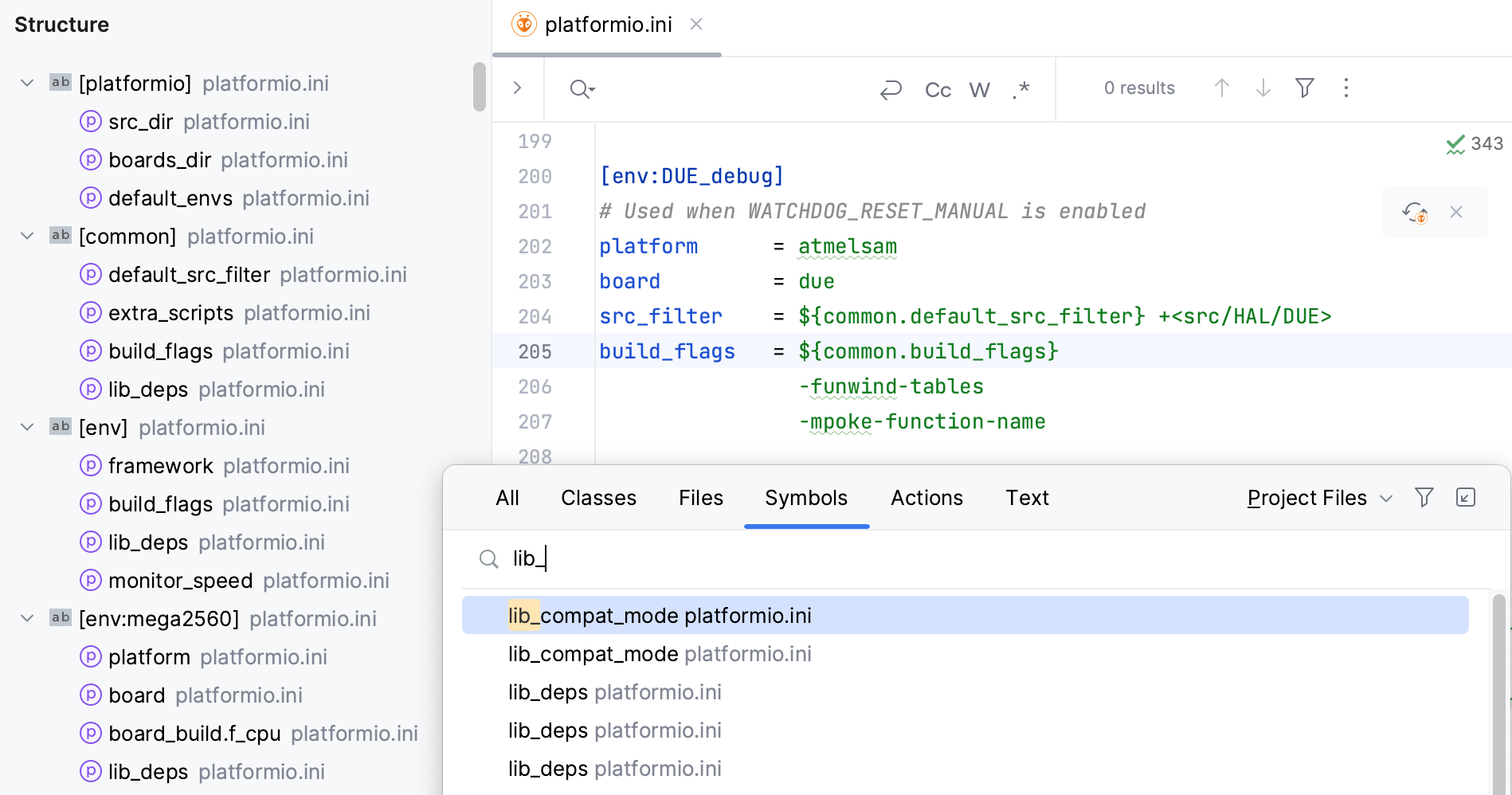Enable whole words matching with W toggle
The width and height of the screenshot is (1512, 795).
979,89
